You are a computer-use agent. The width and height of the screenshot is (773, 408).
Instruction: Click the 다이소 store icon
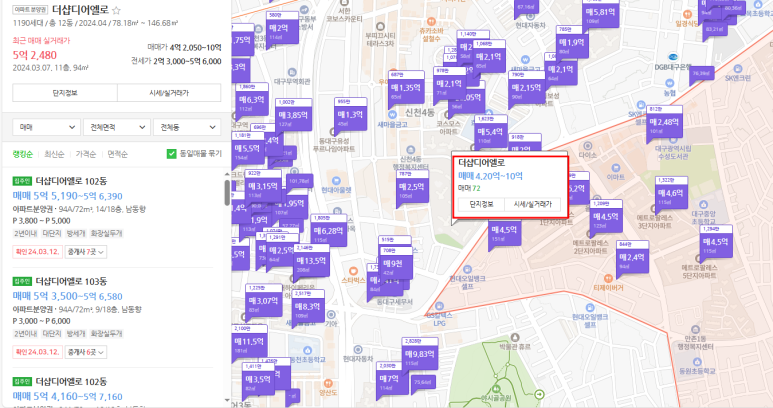coord(587,146)
